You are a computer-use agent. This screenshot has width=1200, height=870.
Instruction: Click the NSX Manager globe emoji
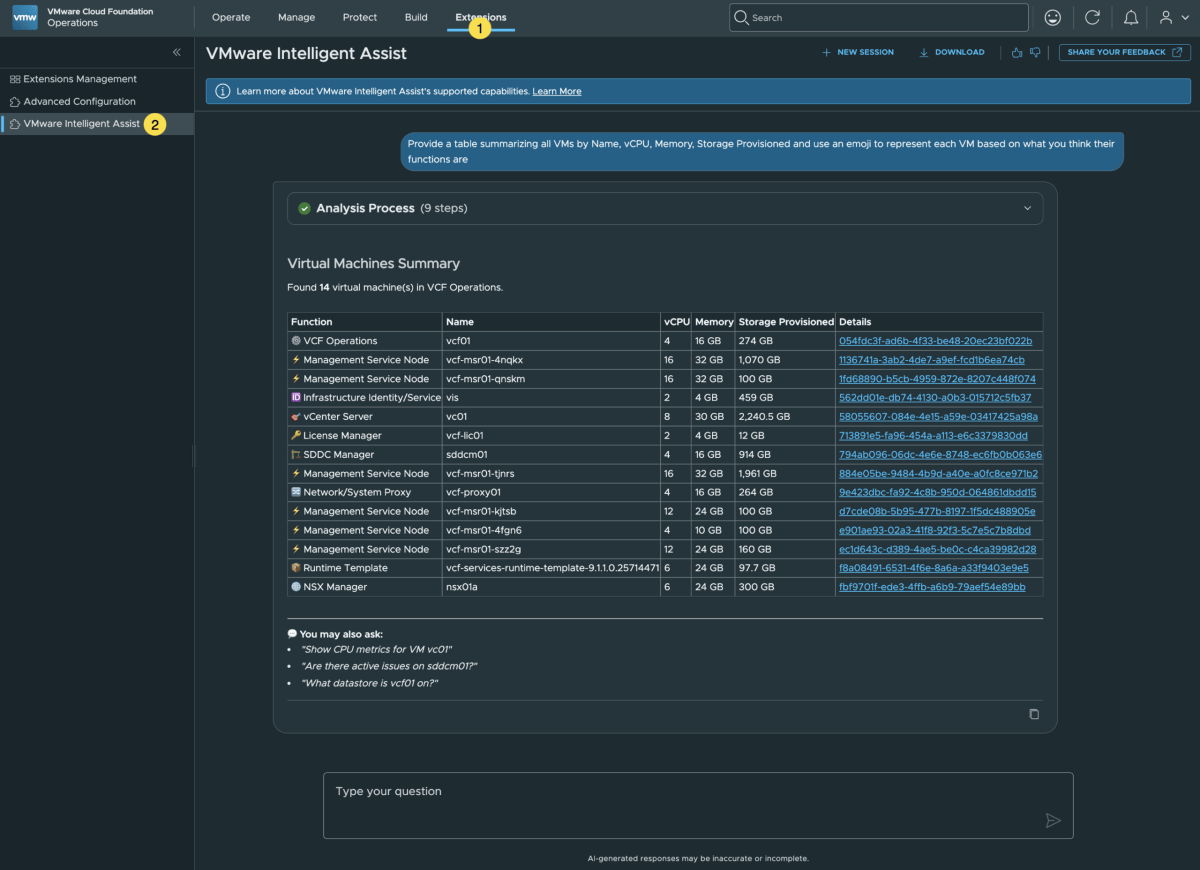pos(296,587)
